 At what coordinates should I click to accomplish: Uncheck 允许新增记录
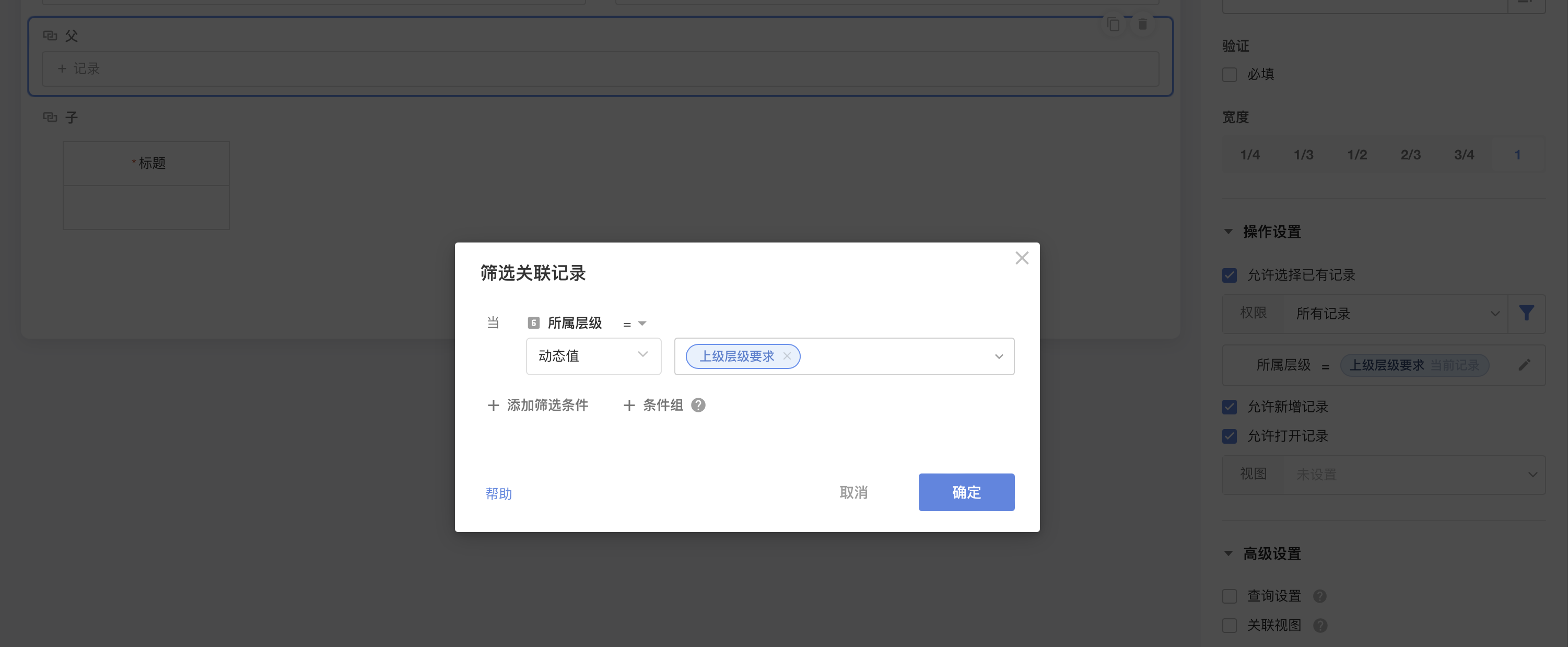tap(1229, 407)
